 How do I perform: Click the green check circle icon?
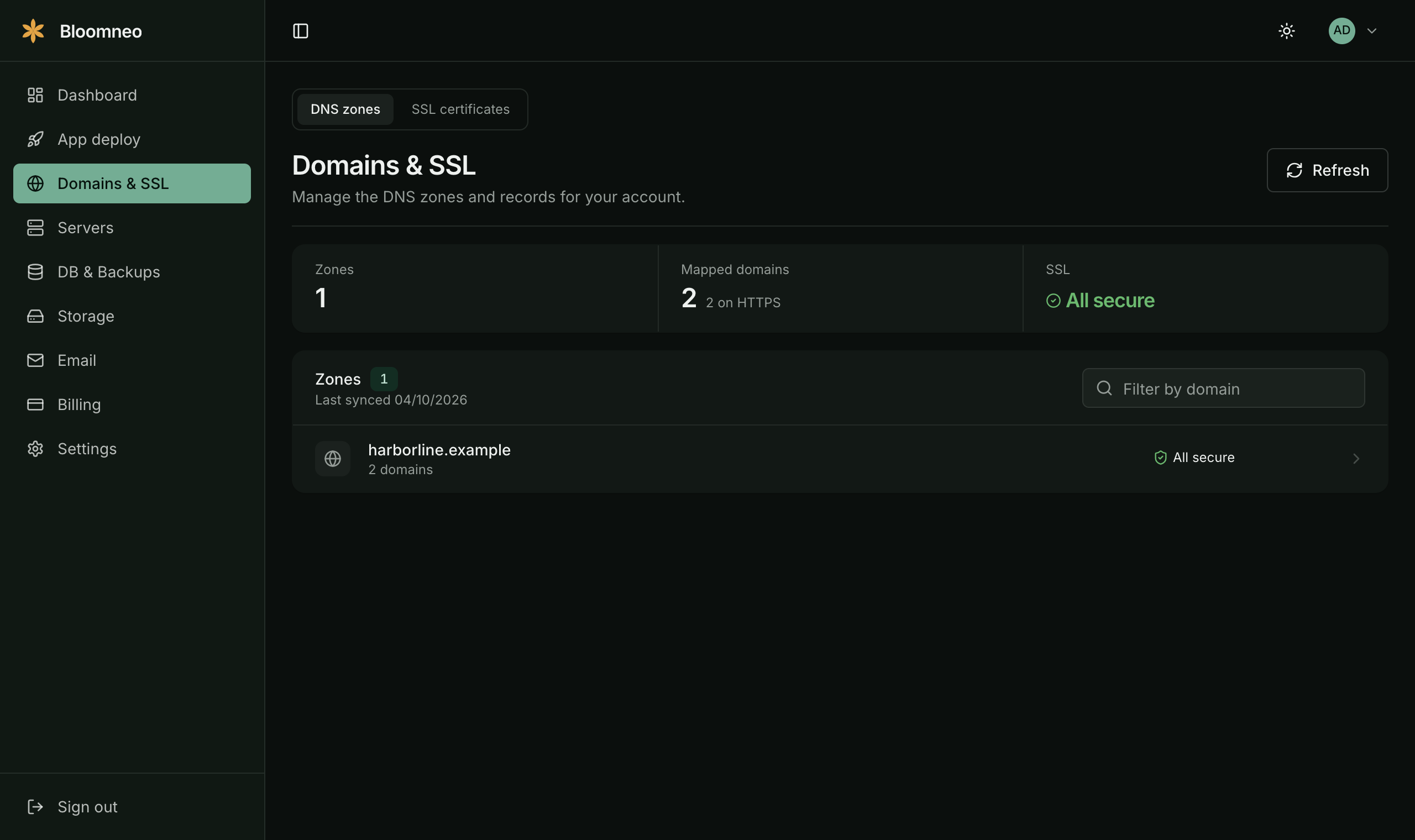point(1054,301)
